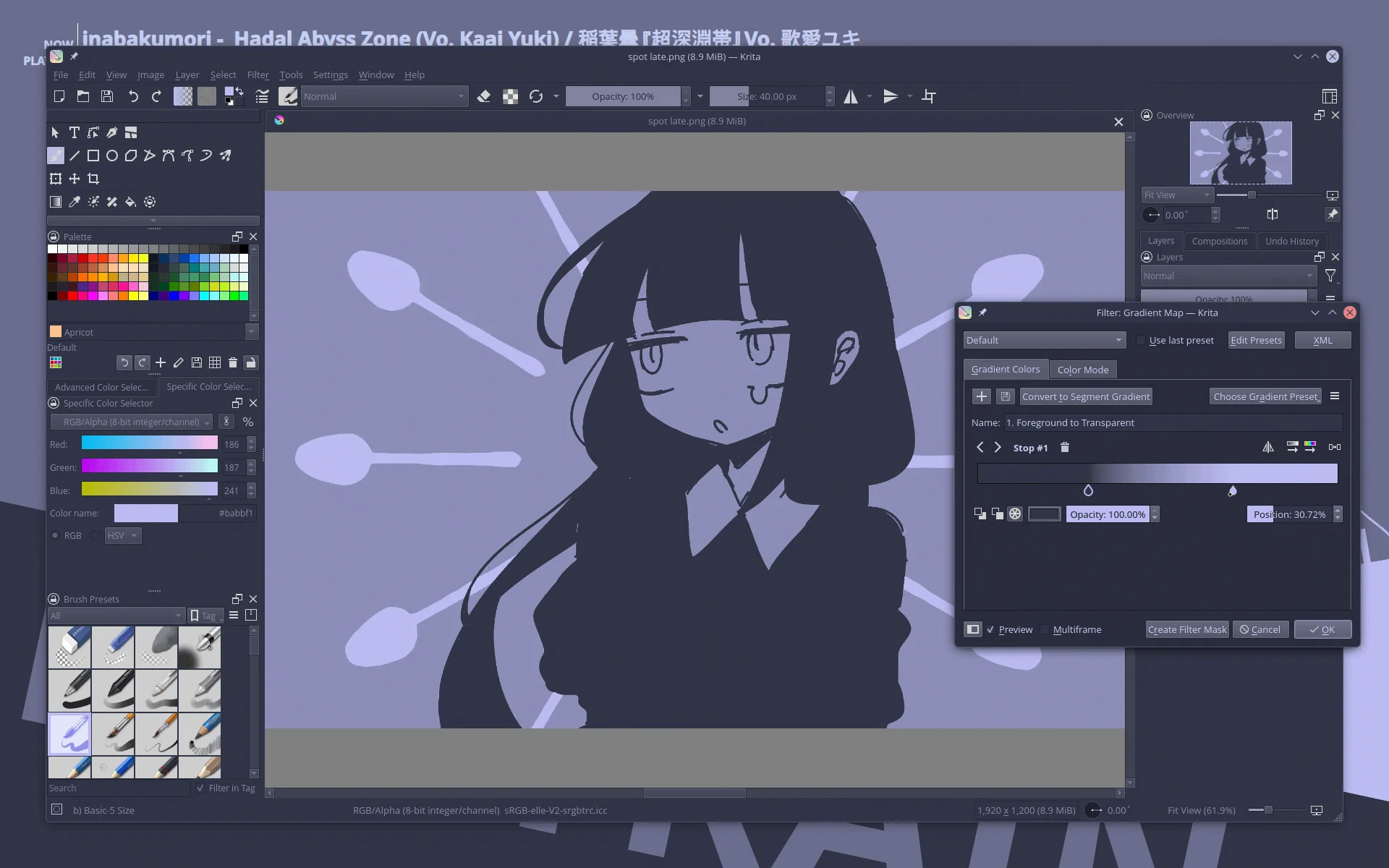The width and height of the screenshot is (1389, 868).
Task: Click the XML button in the filter dialog
Action: 1322,340
